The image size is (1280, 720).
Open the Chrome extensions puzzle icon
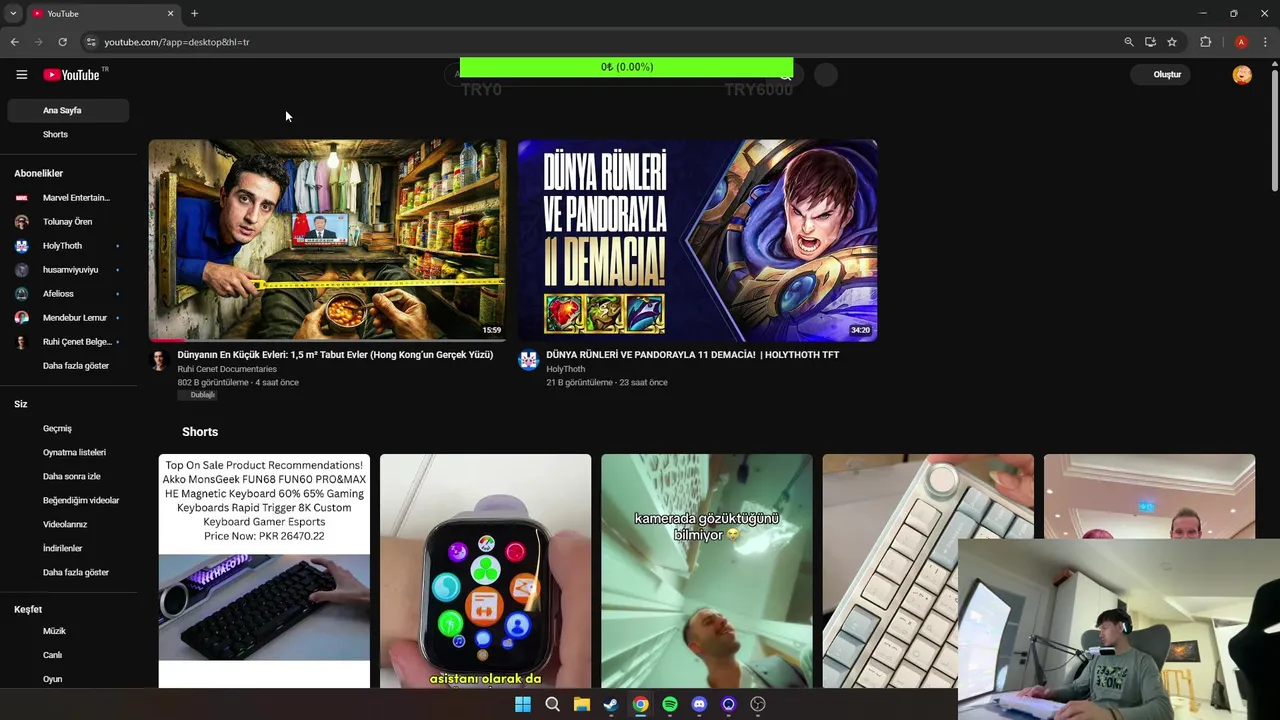point(1205,42)
